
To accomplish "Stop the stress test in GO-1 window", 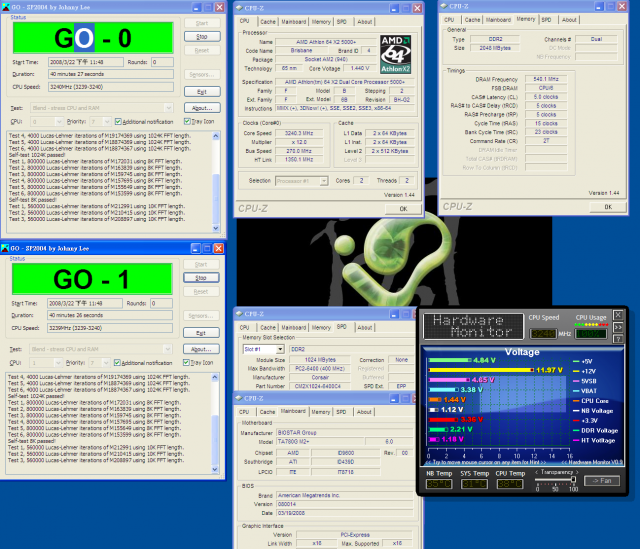I will (201, 278).
